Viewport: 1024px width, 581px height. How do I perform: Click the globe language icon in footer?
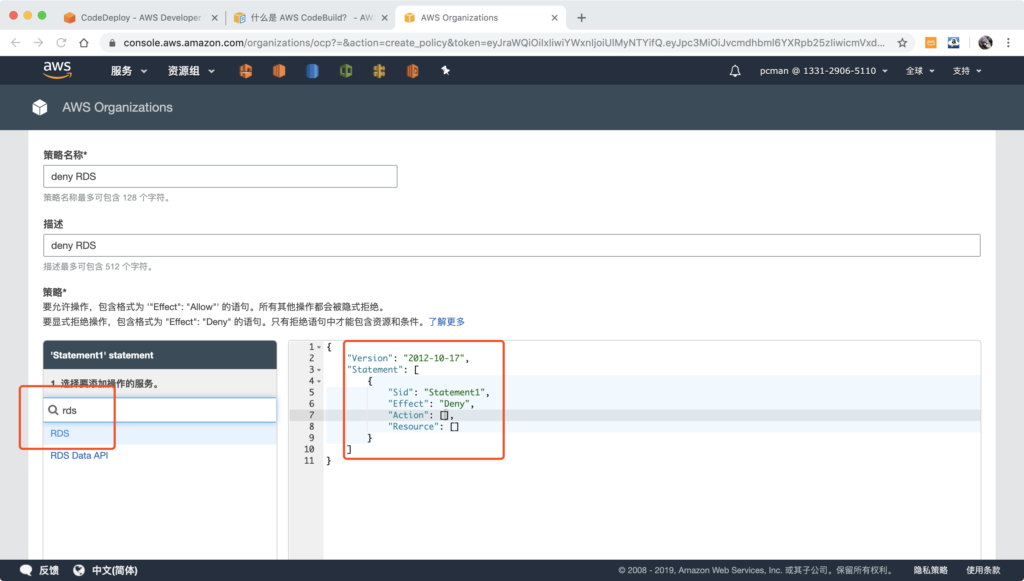point(78,570)
